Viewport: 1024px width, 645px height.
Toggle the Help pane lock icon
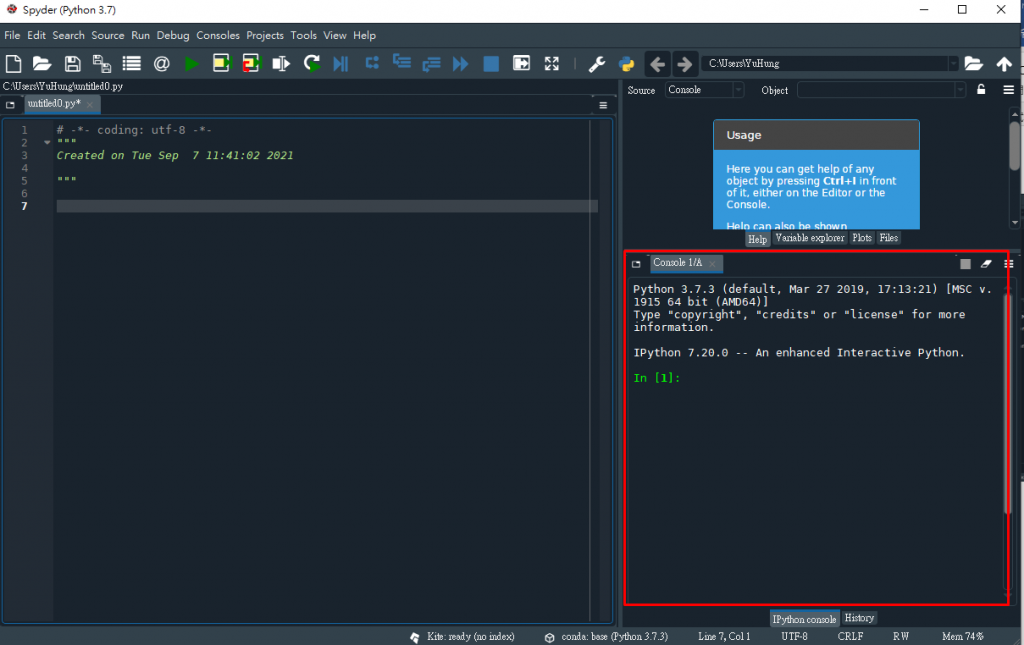[981, 89]
